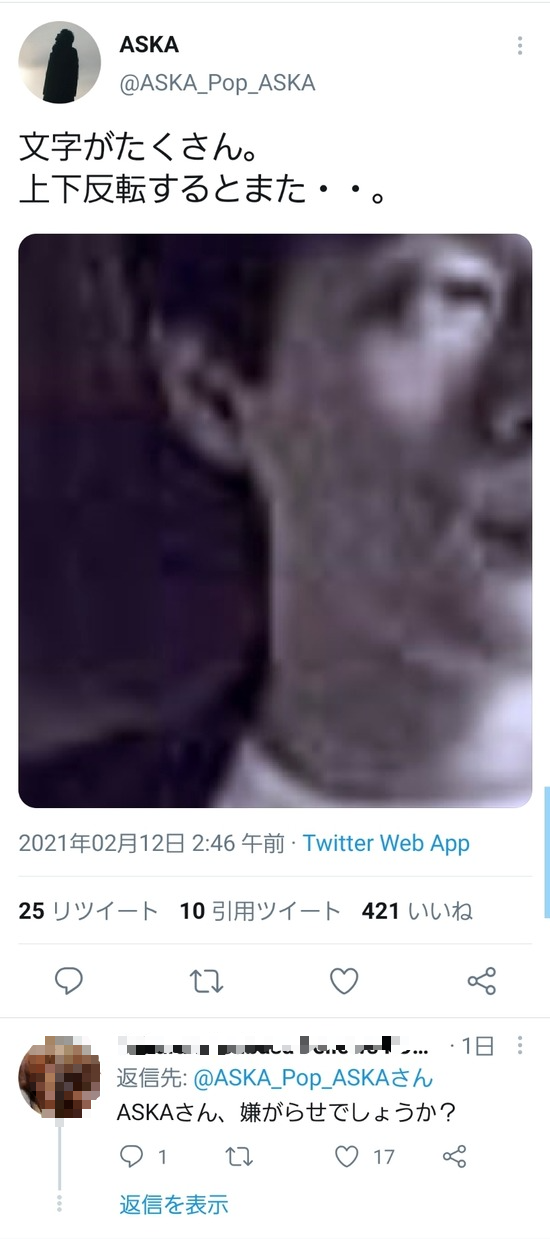View the 421 いいね list
This screenshot has width=550, height=1239.
tap(417, 911)
